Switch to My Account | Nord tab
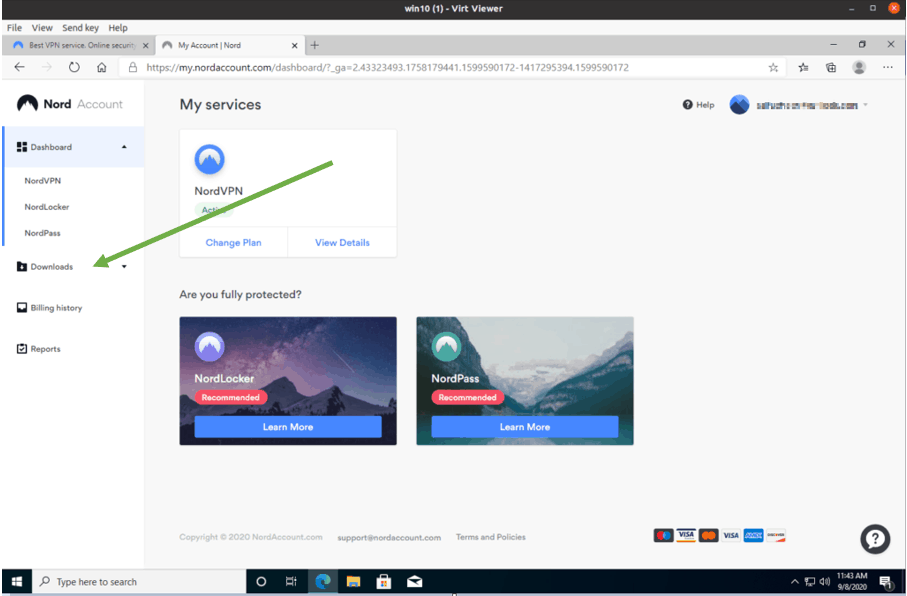Screen dimensions: 907x596 [x=229, y=45]
